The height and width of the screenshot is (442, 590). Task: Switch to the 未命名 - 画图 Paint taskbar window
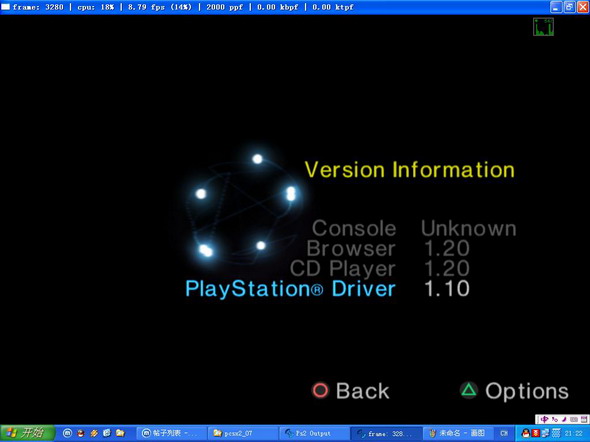coord(457,433)
